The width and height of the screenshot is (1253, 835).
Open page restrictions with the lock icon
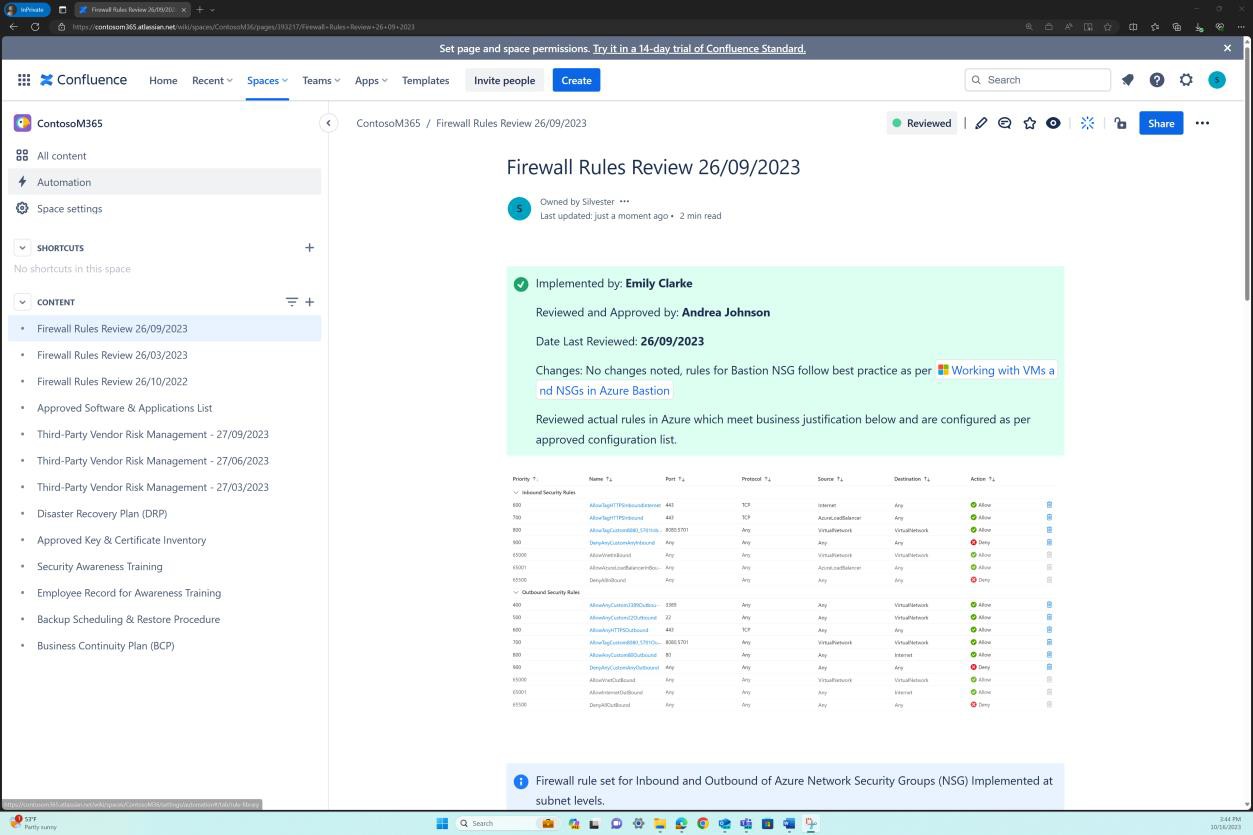tap(1120, 123)
